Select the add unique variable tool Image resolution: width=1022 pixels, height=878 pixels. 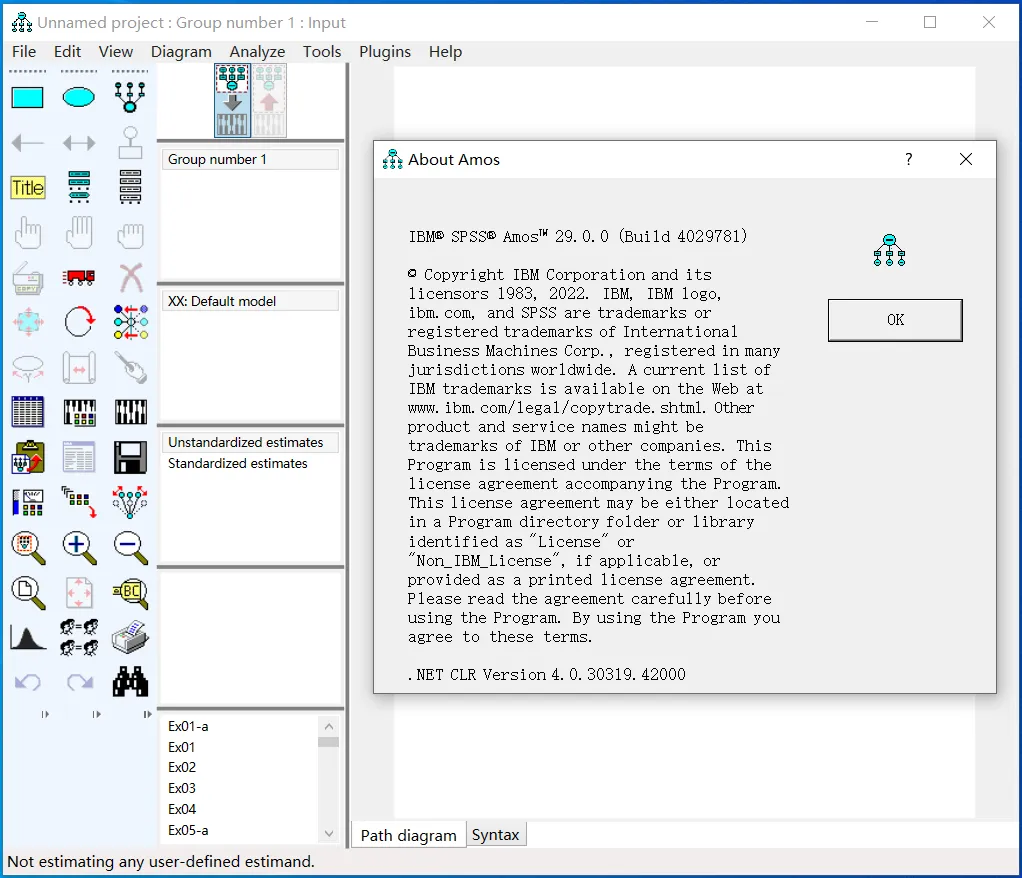click(x=130, y=143)
